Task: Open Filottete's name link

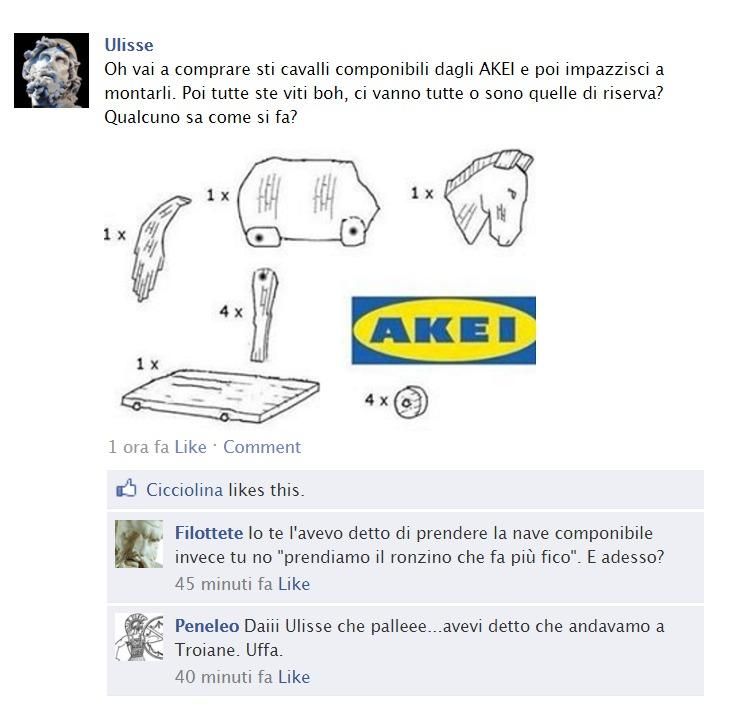Action: pyautogui.click(x=209, y=533)
